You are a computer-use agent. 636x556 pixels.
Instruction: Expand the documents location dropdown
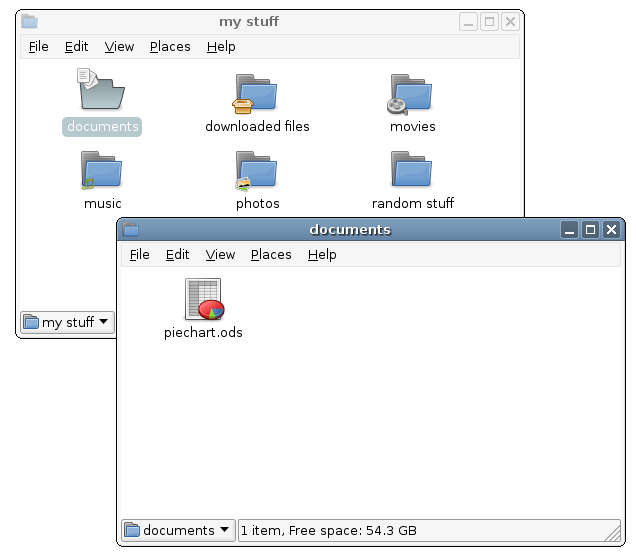tap(178, 530)
